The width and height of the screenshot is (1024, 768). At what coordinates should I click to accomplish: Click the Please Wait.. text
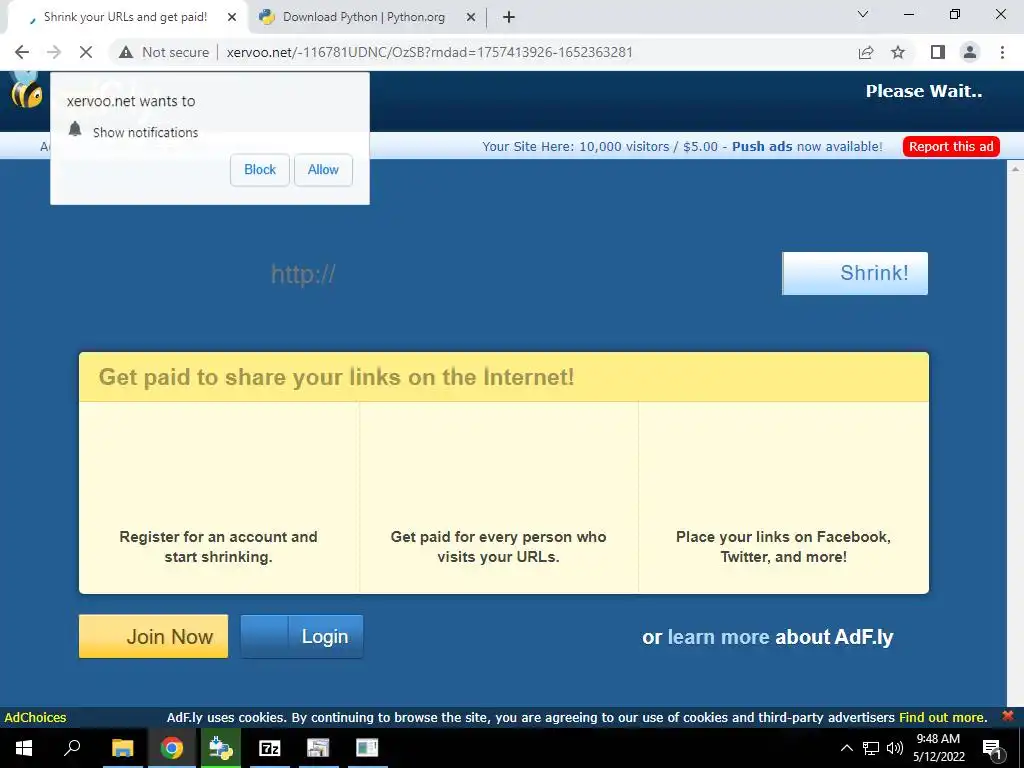tap(923, 91)
